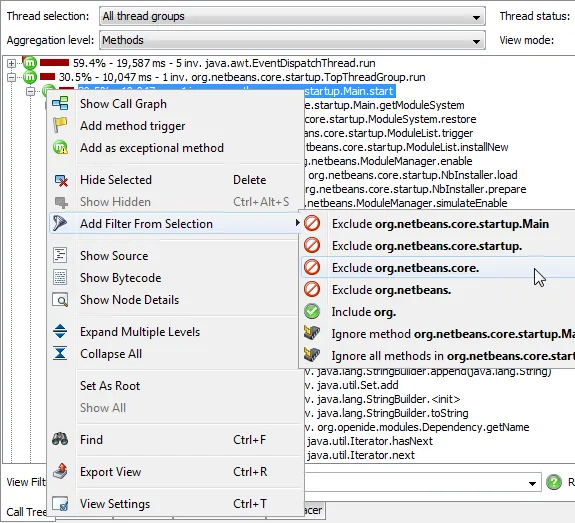The image size is (575, 523).
Task: Click the exclude icon beside org.netbeans.core.startup.Main
Action: coord(312,223)
